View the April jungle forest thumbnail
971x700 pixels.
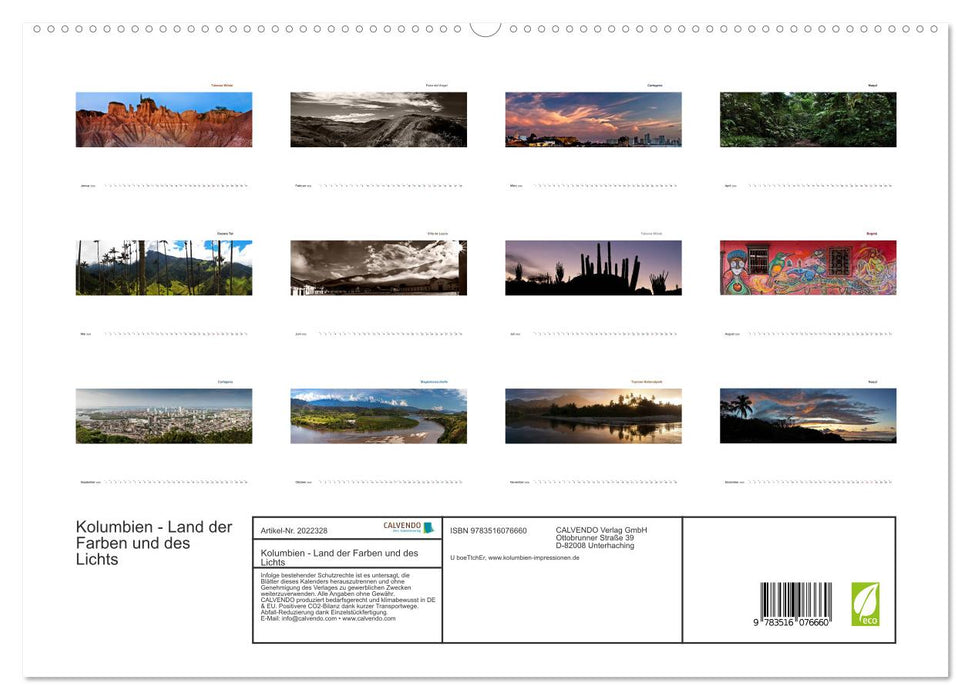(807, 119)
